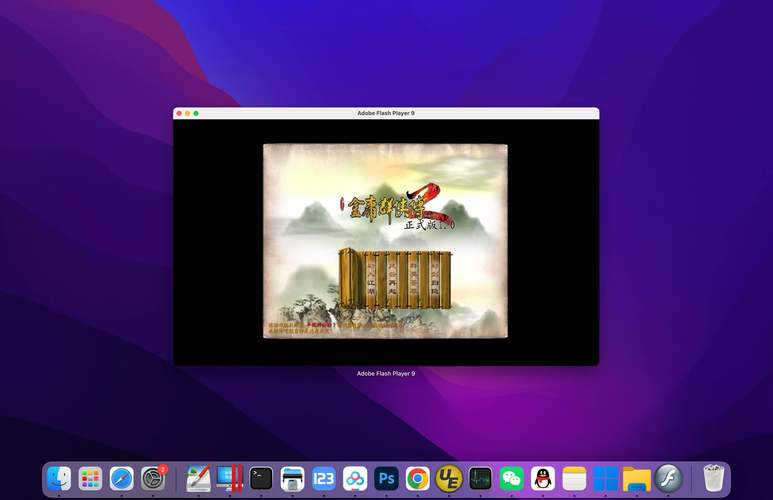Click the green zoom button of Flash Player
Screen dimensions: 773x500
pyautogui.click(x=196, y=113)
